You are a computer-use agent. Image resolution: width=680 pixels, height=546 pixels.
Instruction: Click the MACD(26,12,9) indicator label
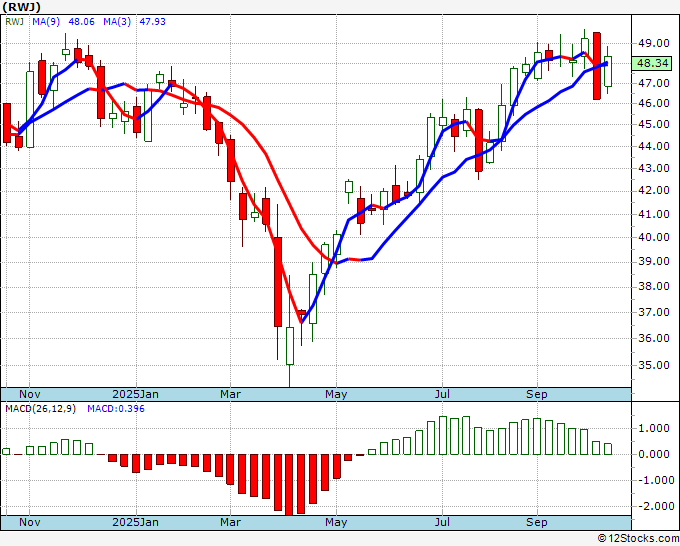point(40,409)
